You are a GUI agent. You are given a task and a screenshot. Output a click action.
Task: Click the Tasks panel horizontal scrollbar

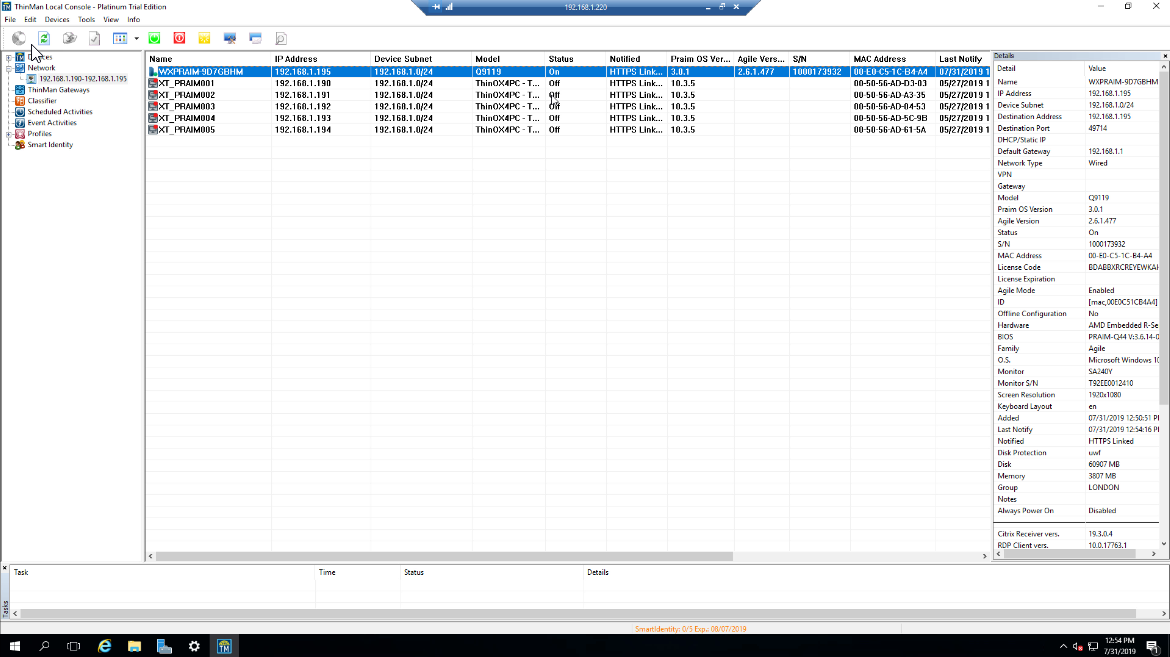(x=576, y=614)
